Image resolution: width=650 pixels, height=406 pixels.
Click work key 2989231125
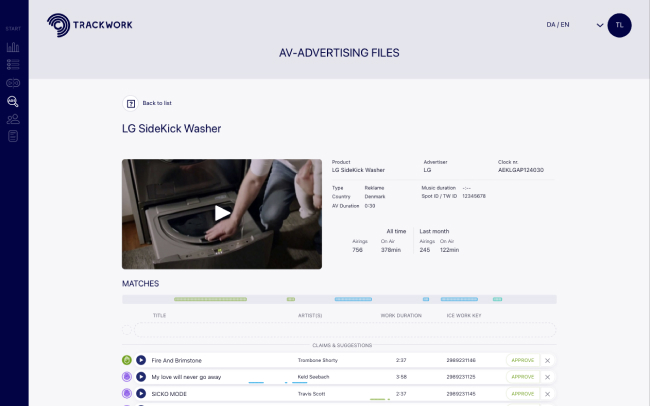coord(461,377)
